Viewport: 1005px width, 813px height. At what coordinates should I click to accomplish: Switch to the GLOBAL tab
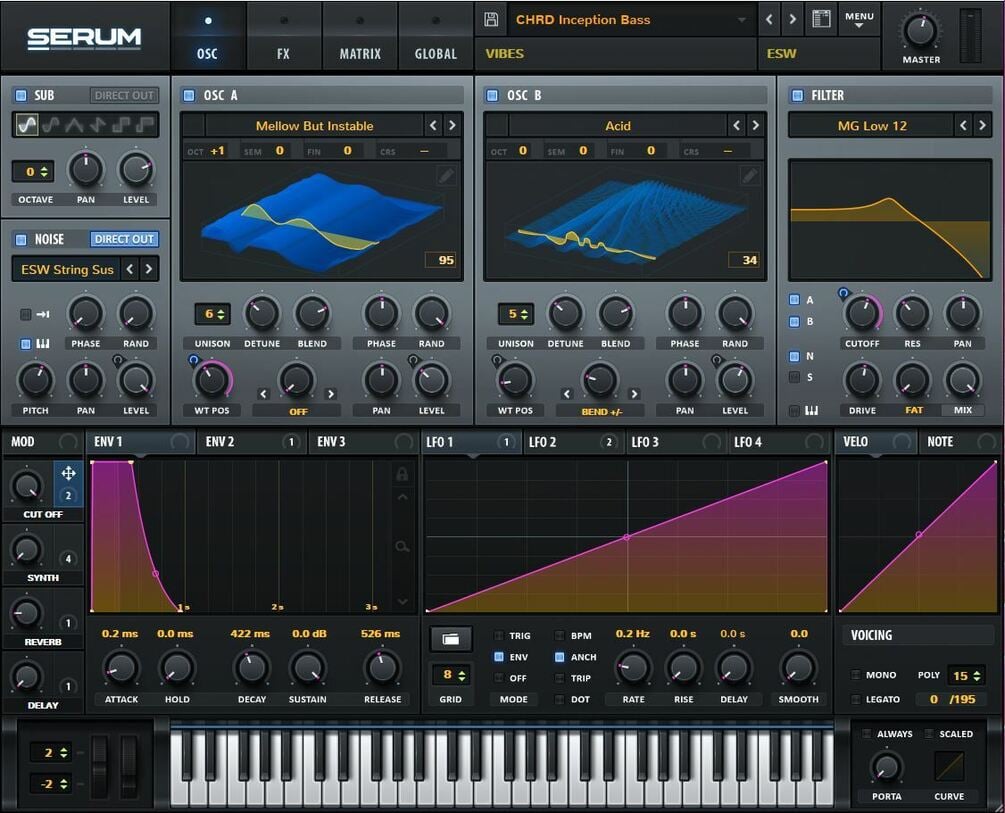(436, 38)
